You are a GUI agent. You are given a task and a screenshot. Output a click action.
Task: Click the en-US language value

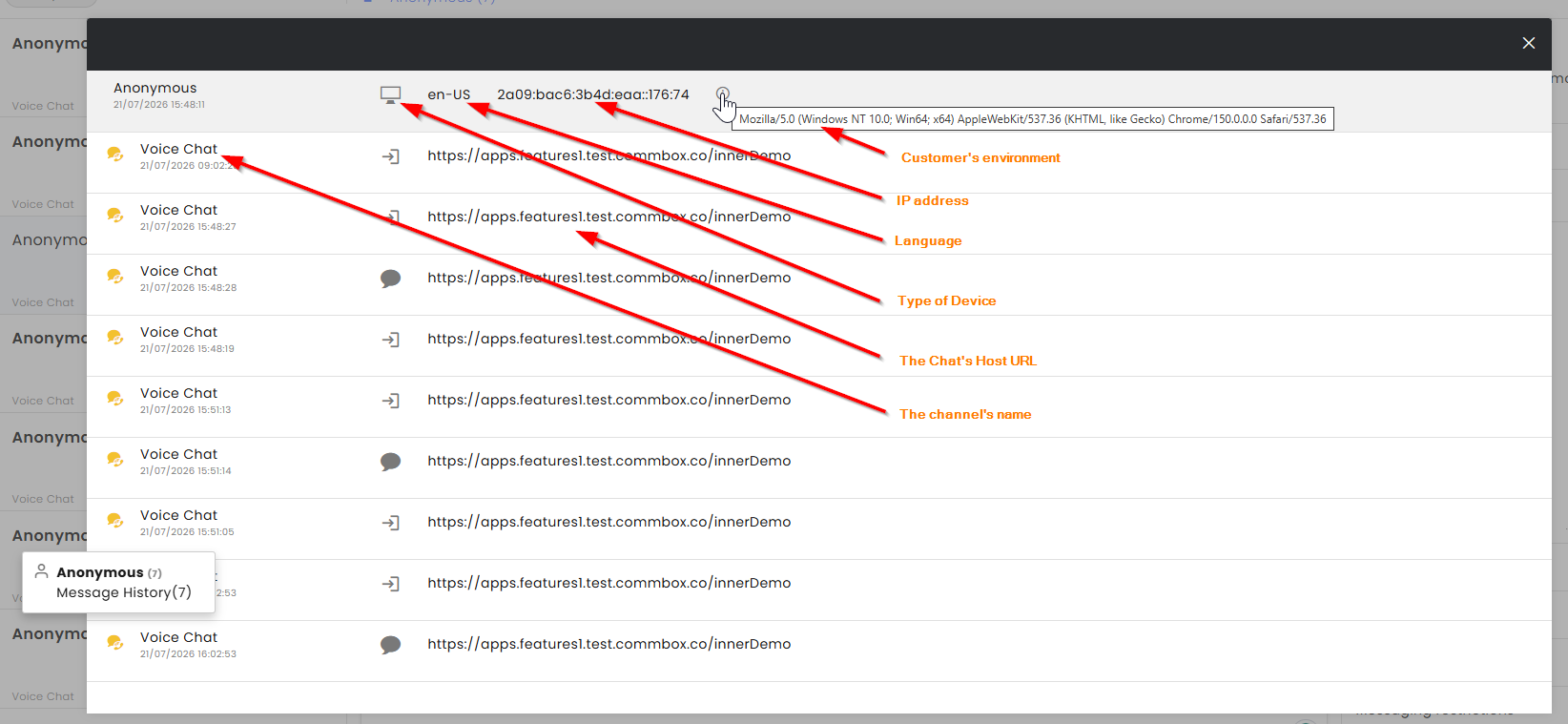point(449,94)
